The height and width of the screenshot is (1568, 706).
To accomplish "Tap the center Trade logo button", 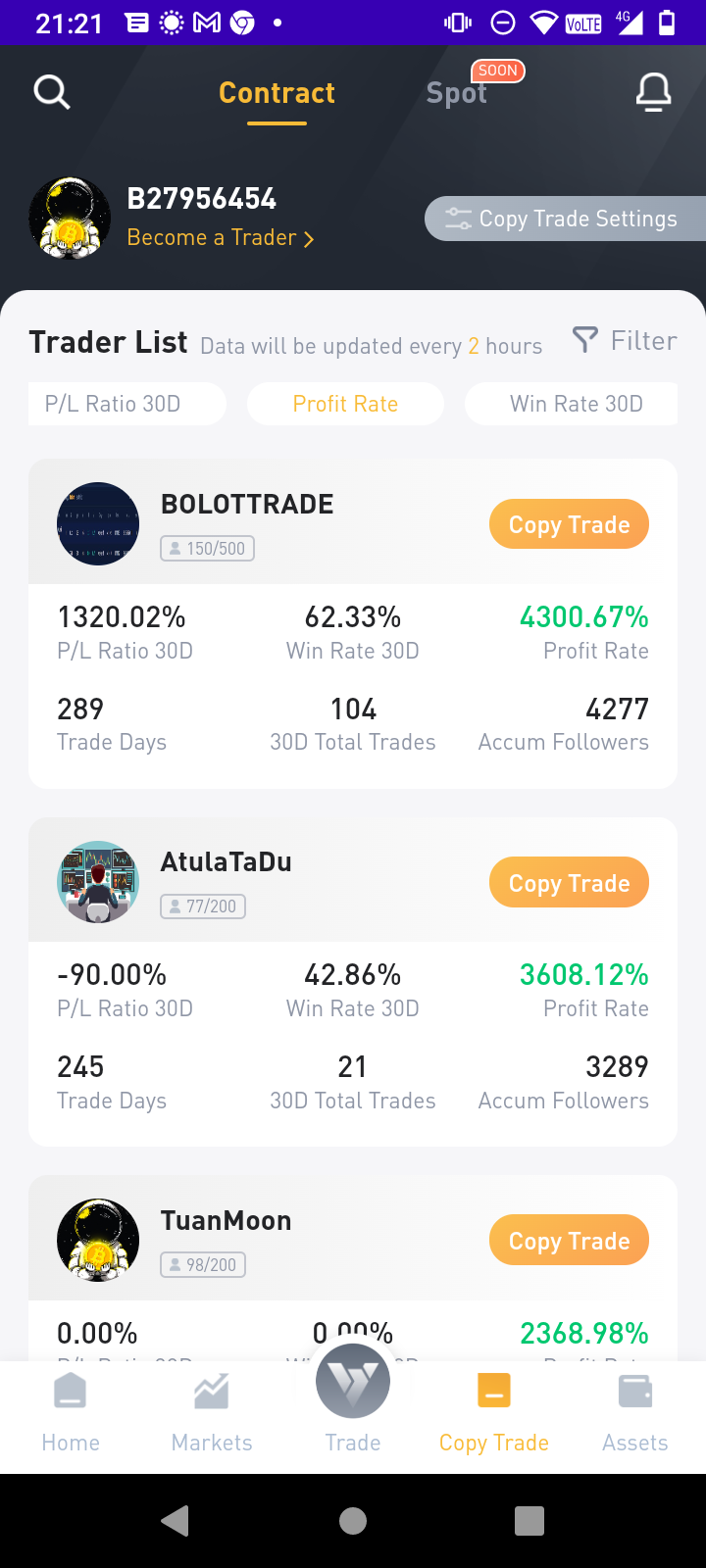I will [353, 1381].
